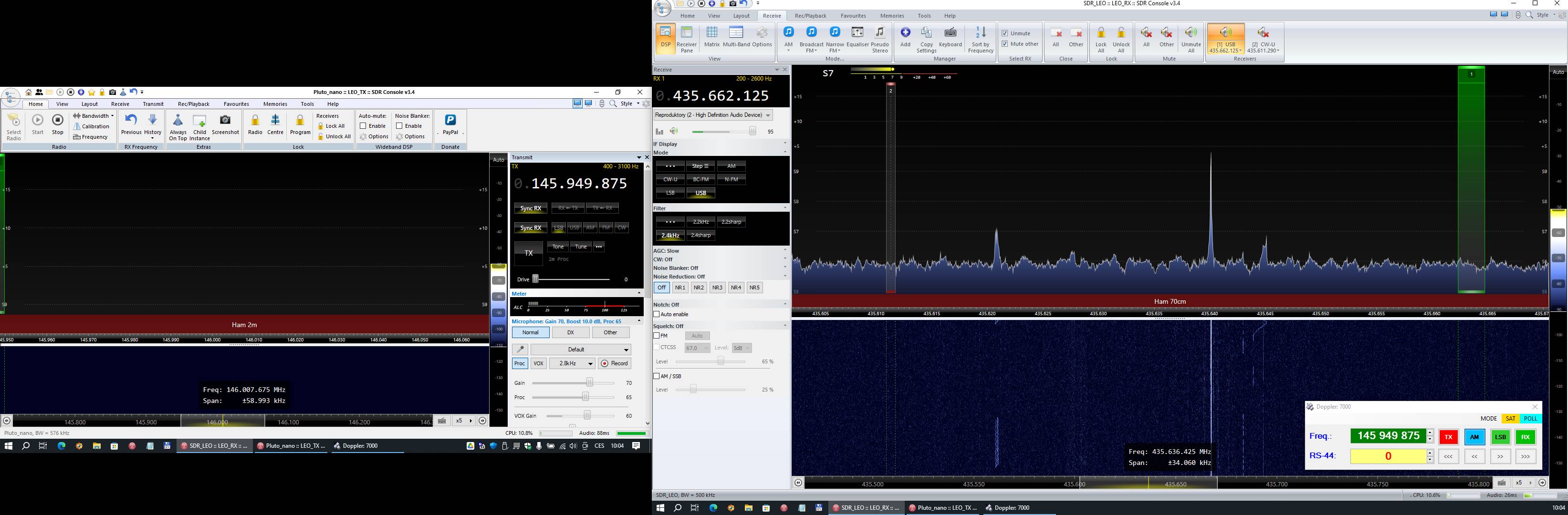1568x515 pixels.
Task: Select the NR2 noise reduction button
Action: (x=699, y=288)
